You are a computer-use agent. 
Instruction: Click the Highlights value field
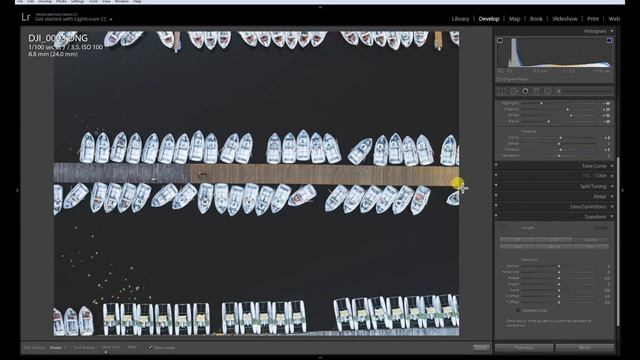coord(606,103)
